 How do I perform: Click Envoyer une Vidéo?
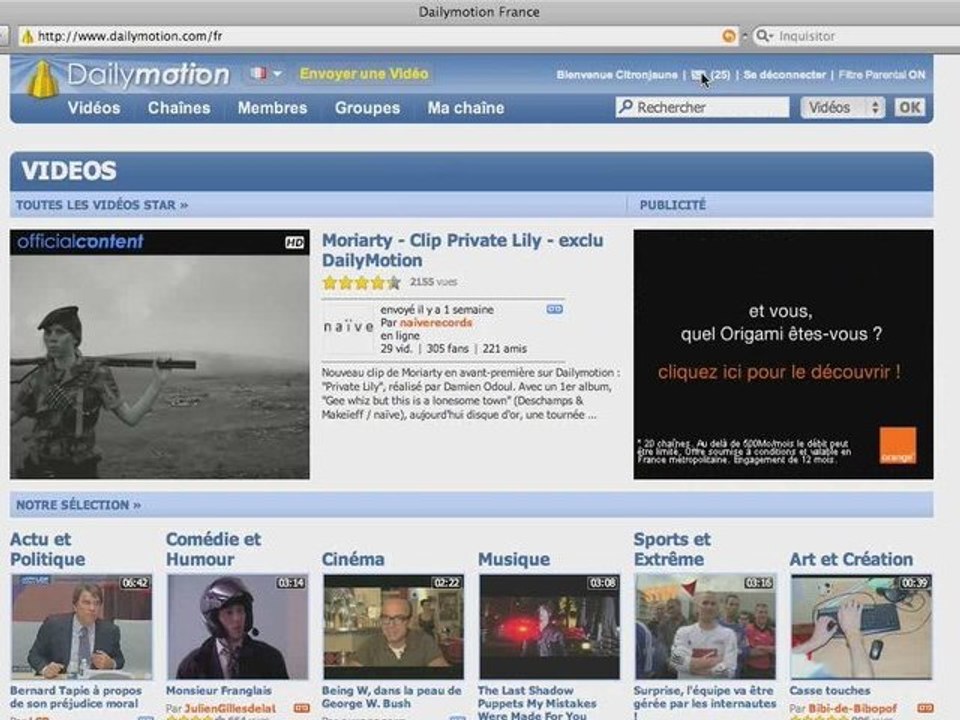364,74
